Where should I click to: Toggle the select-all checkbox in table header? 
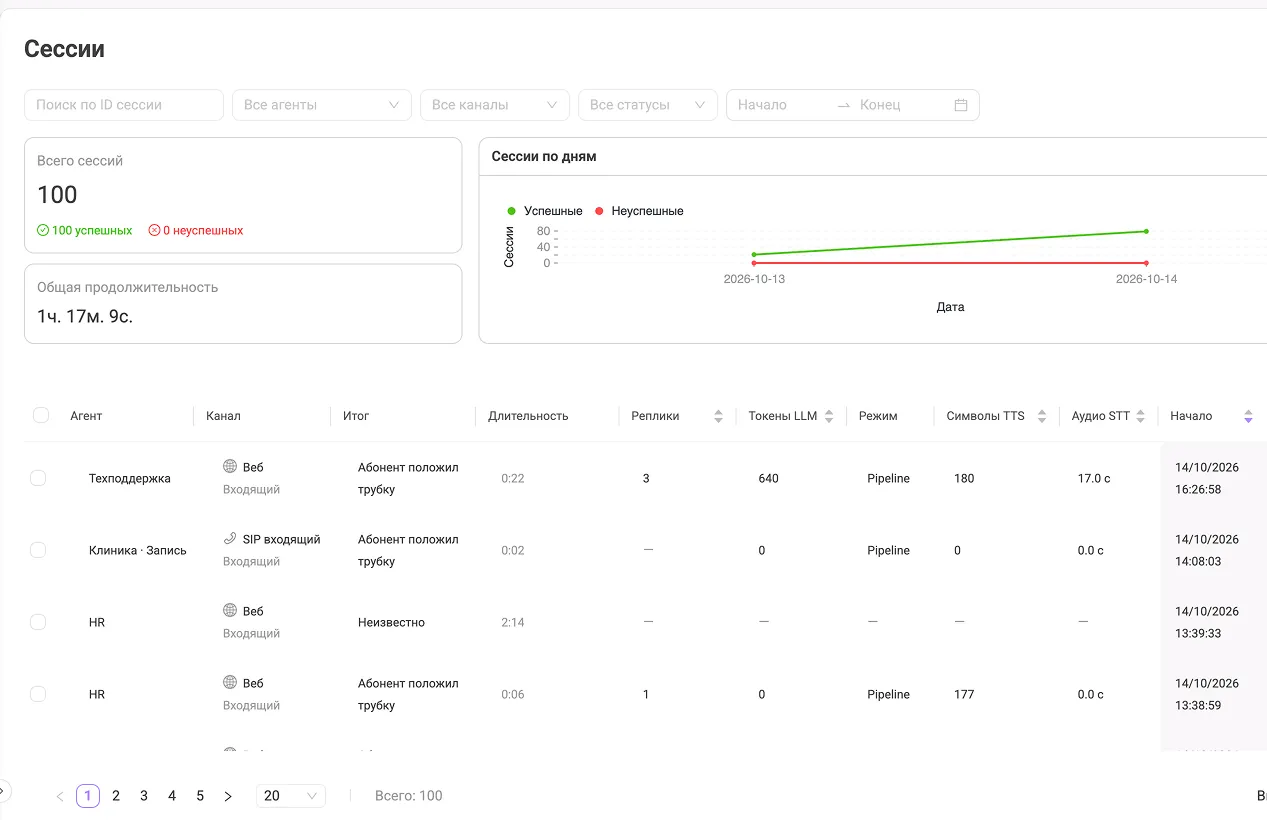point(41,415)
